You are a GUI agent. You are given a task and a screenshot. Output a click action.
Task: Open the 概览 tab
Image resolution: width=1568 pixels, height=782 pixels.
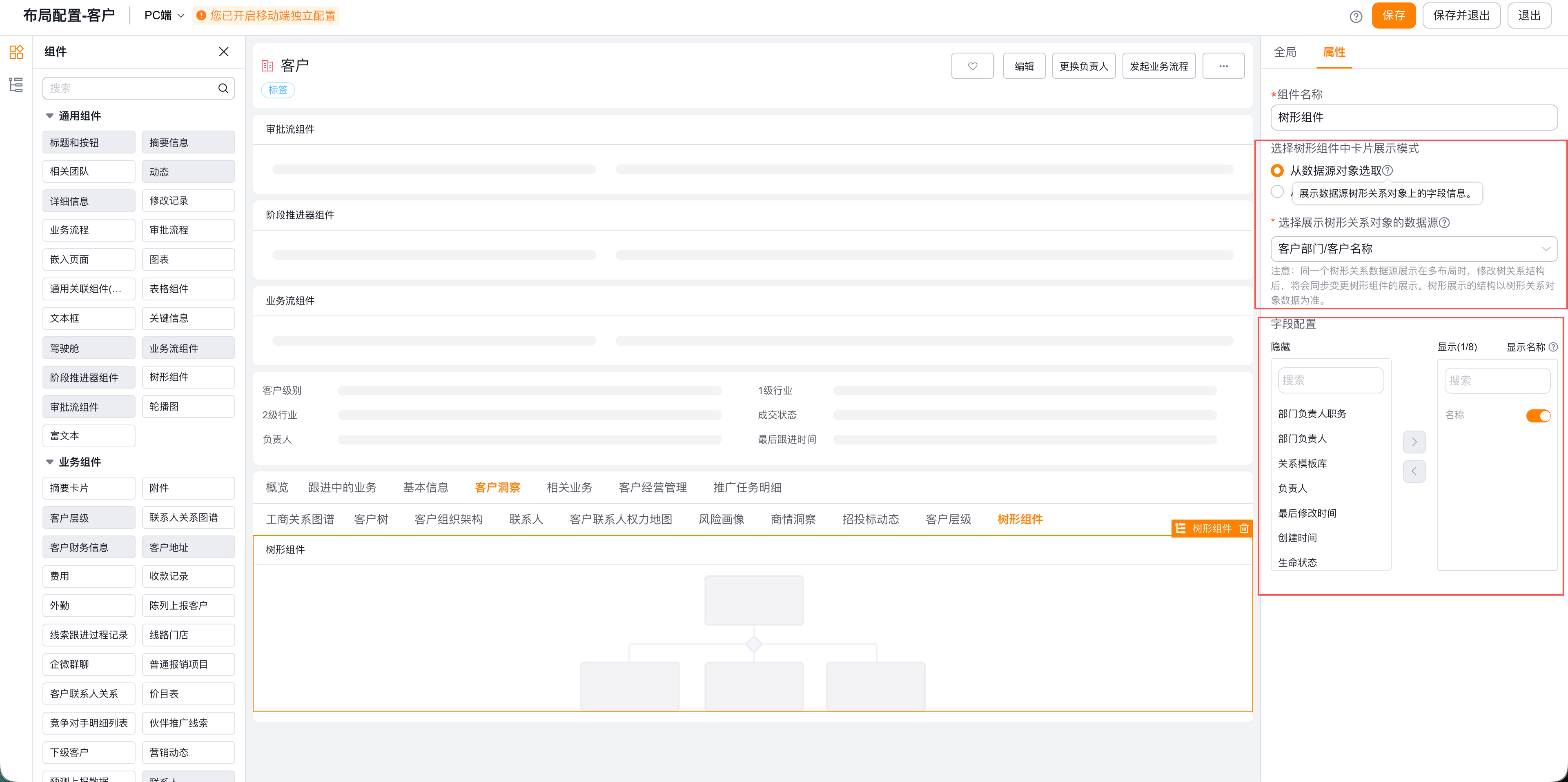[x=277, y=487]
